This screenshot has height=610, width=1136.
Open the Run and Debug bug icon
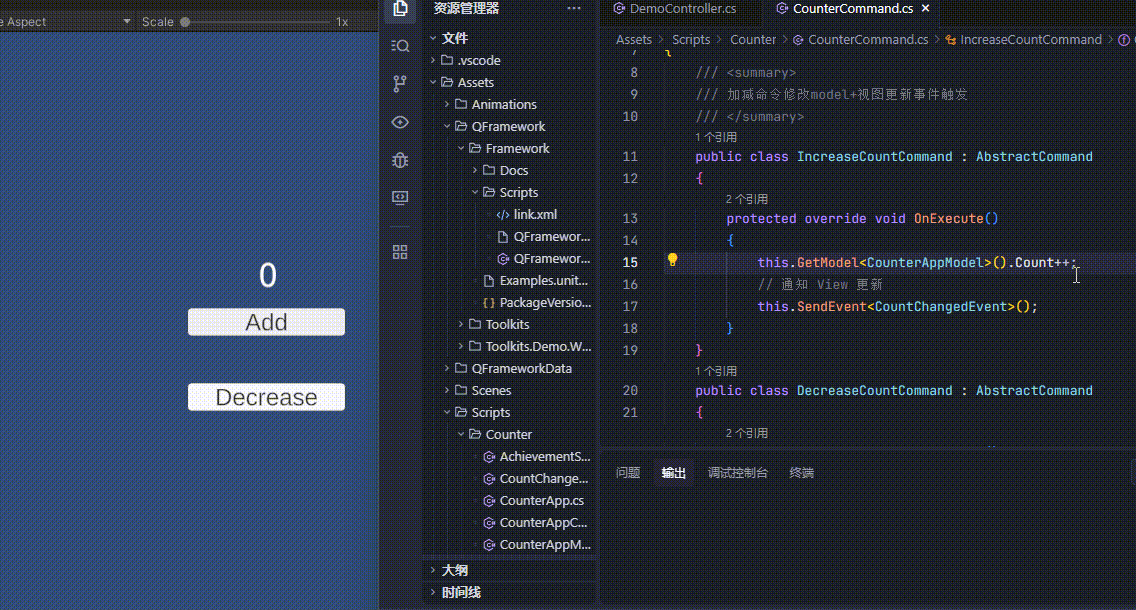tap(400, 160)
